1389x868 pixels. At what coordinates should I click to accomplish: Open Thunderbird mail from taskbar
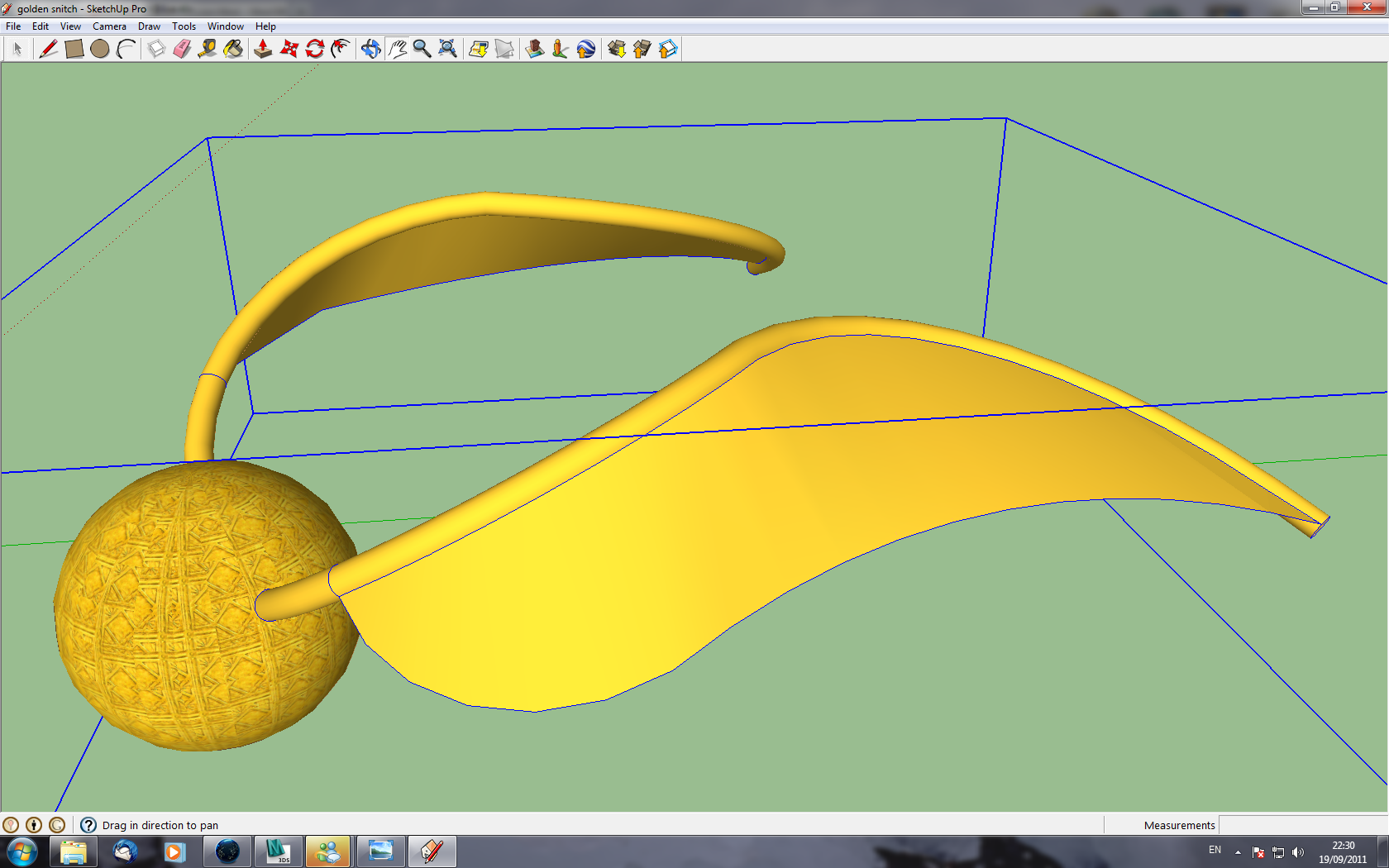[x=125, y=851]
